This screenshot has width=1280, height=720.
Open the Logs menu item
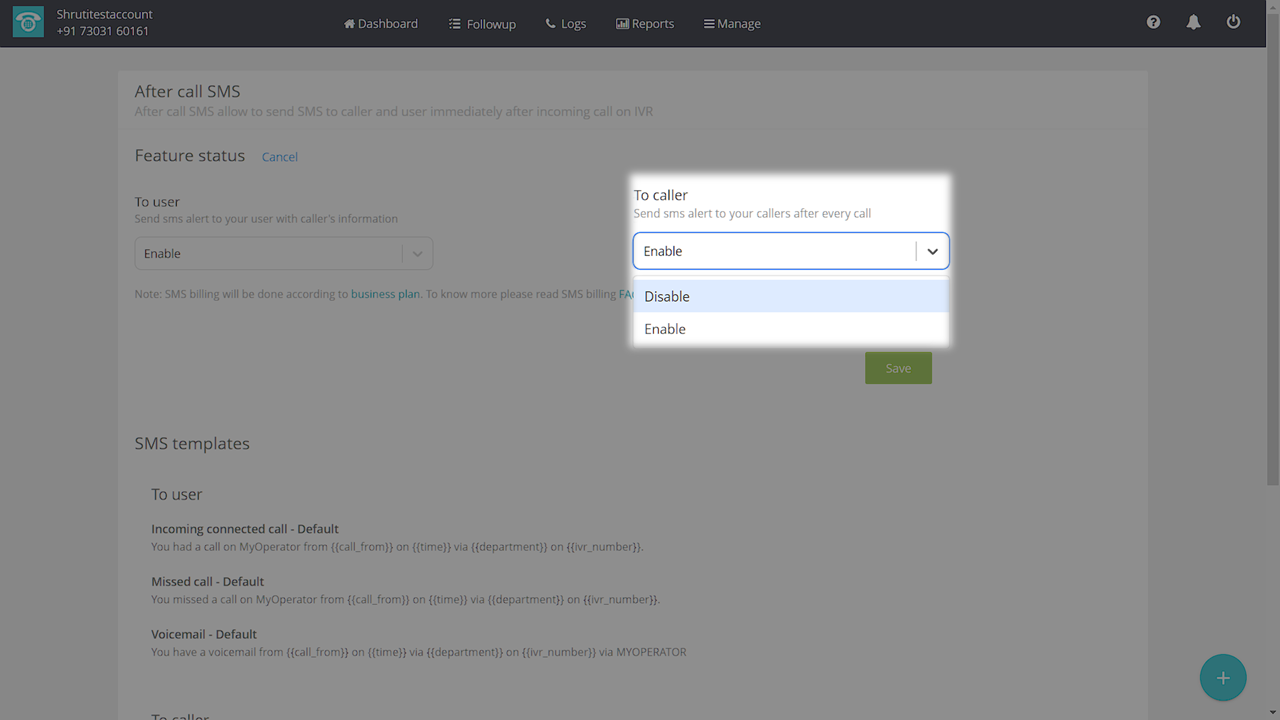click(566, 23)
